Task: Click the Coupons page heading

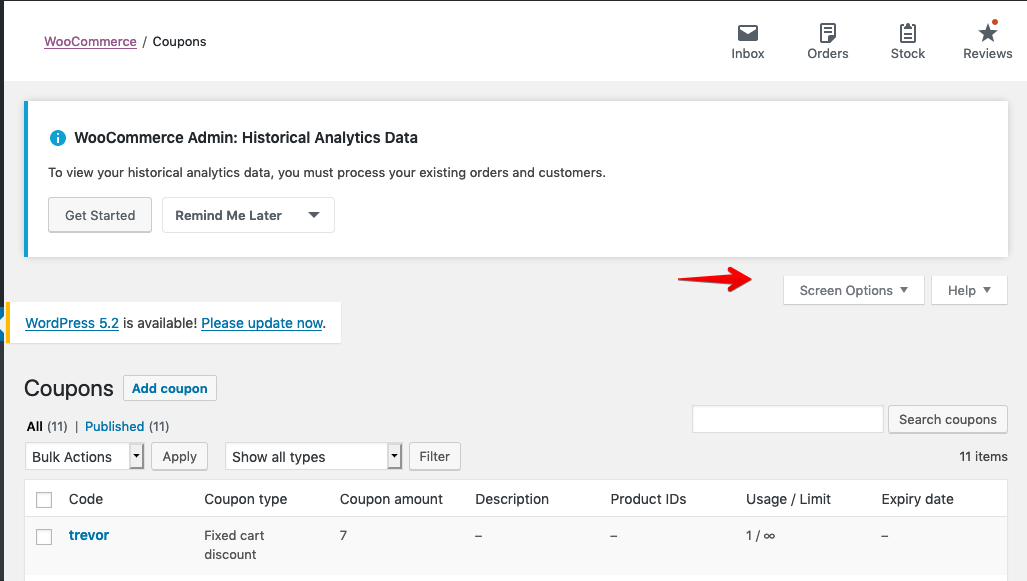Action: (x=69, y=388)
